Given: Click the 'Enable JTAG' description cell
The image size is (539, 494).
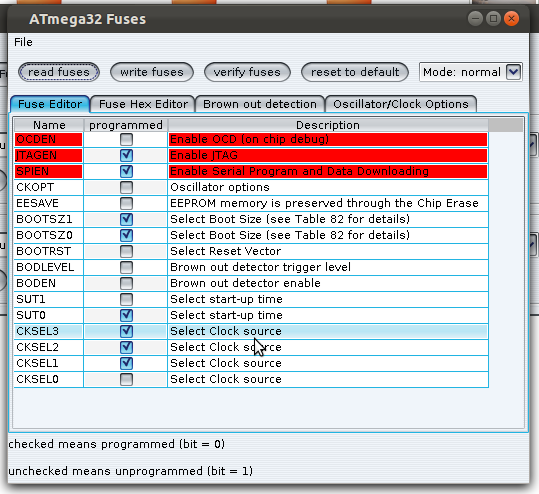Looking at the screenshot, I should 328,155.
